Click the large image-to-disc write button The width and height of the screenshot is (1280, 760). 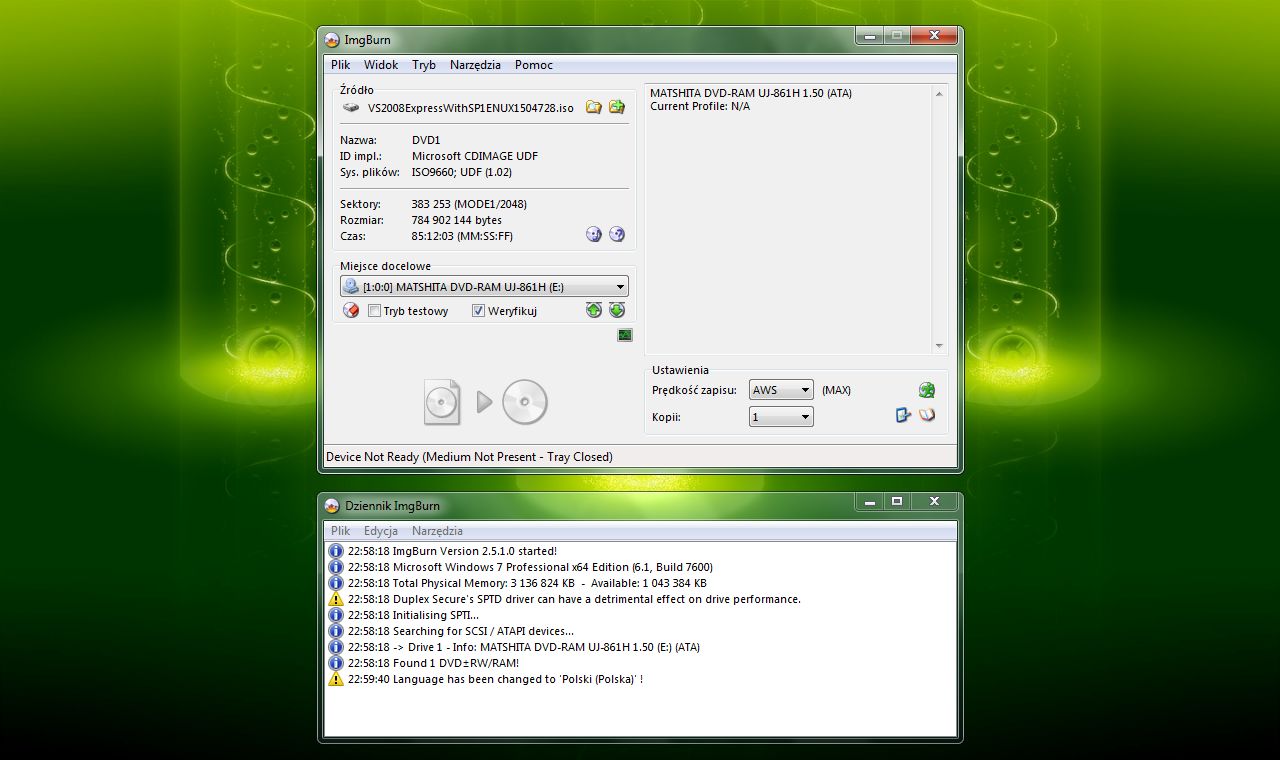tap(486, 402)
